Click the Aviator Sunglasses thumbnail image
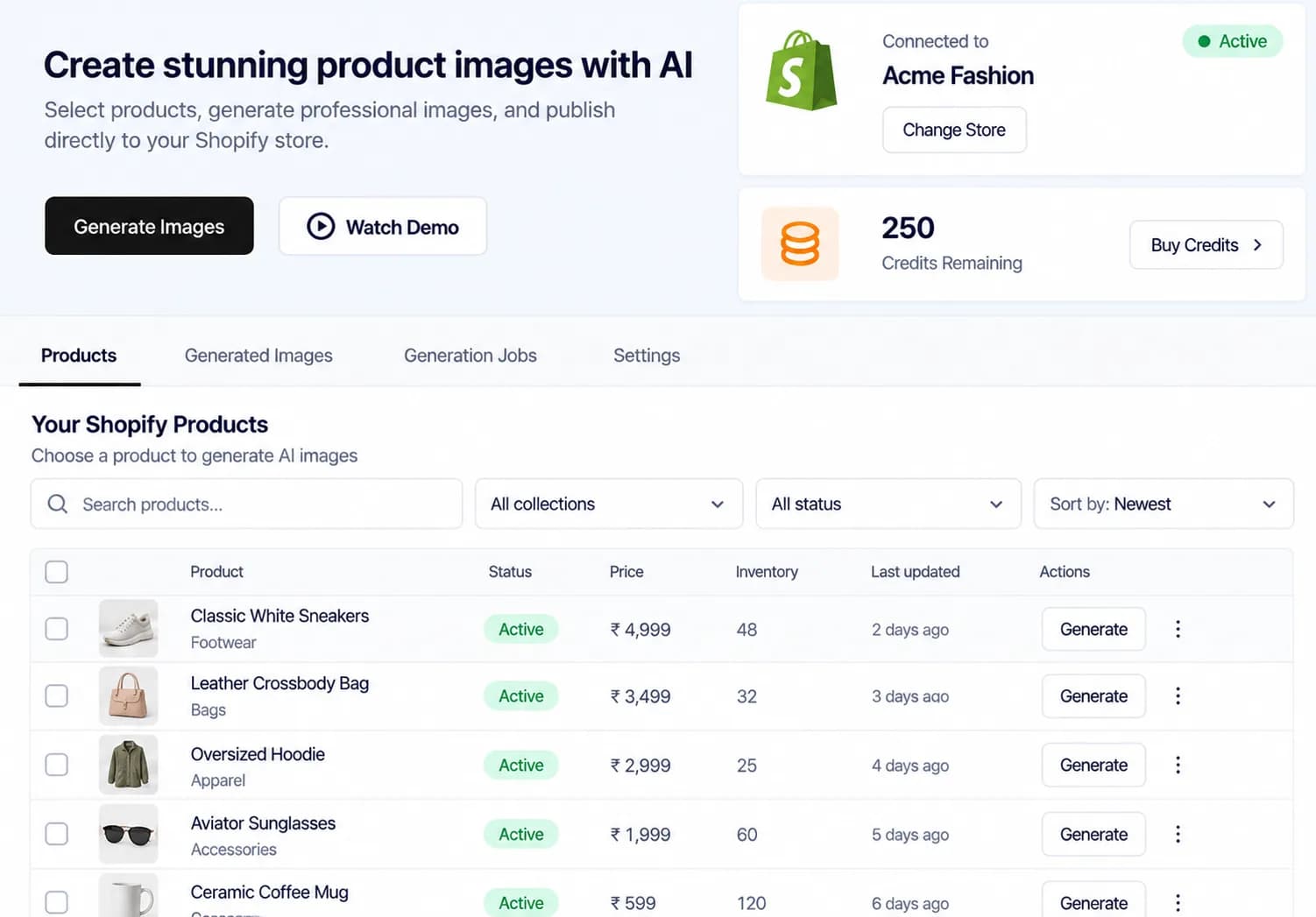The width and height of the screenshot is (1316, 917). tap(128, 834)
